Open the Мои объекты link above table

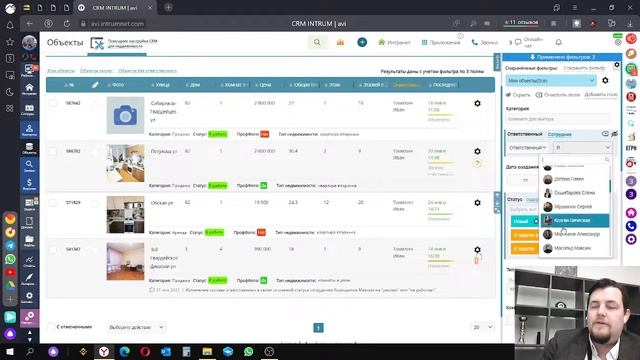tap(61, 71)
